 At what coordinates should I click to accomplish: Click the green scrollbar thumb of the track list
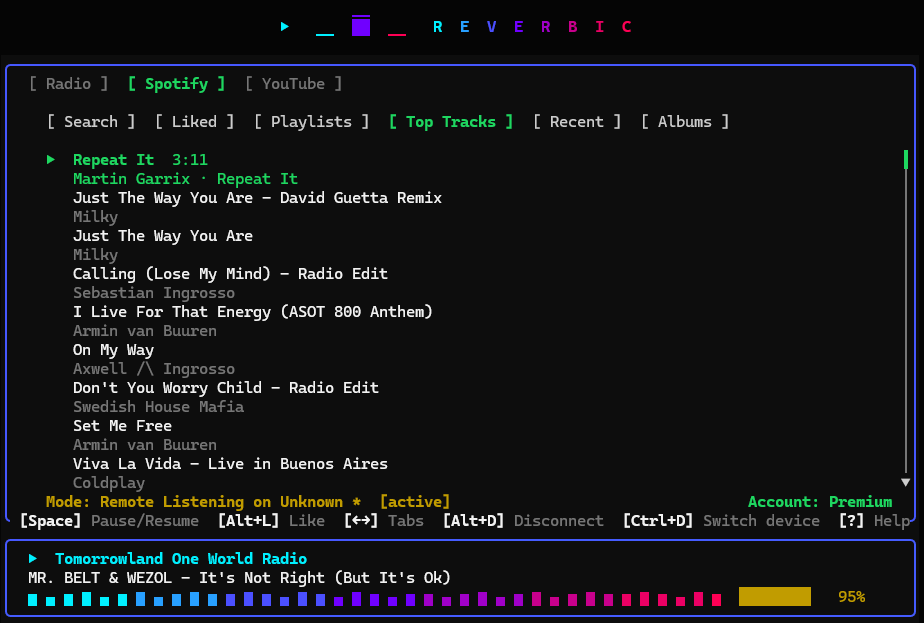tap(906, 159)
